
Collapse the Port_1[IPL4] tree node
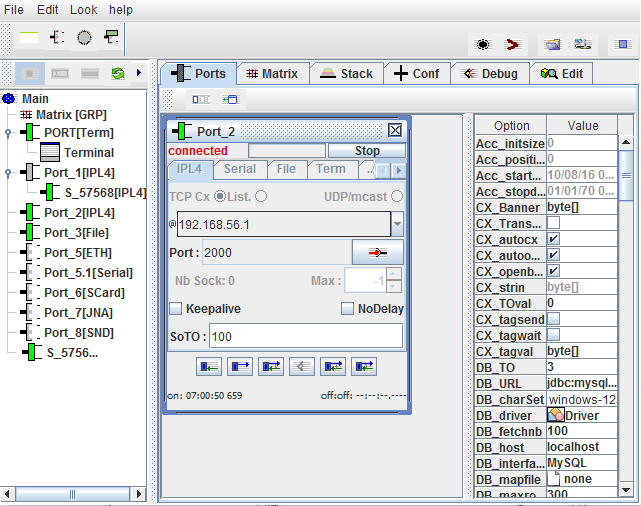pos(8,173)
